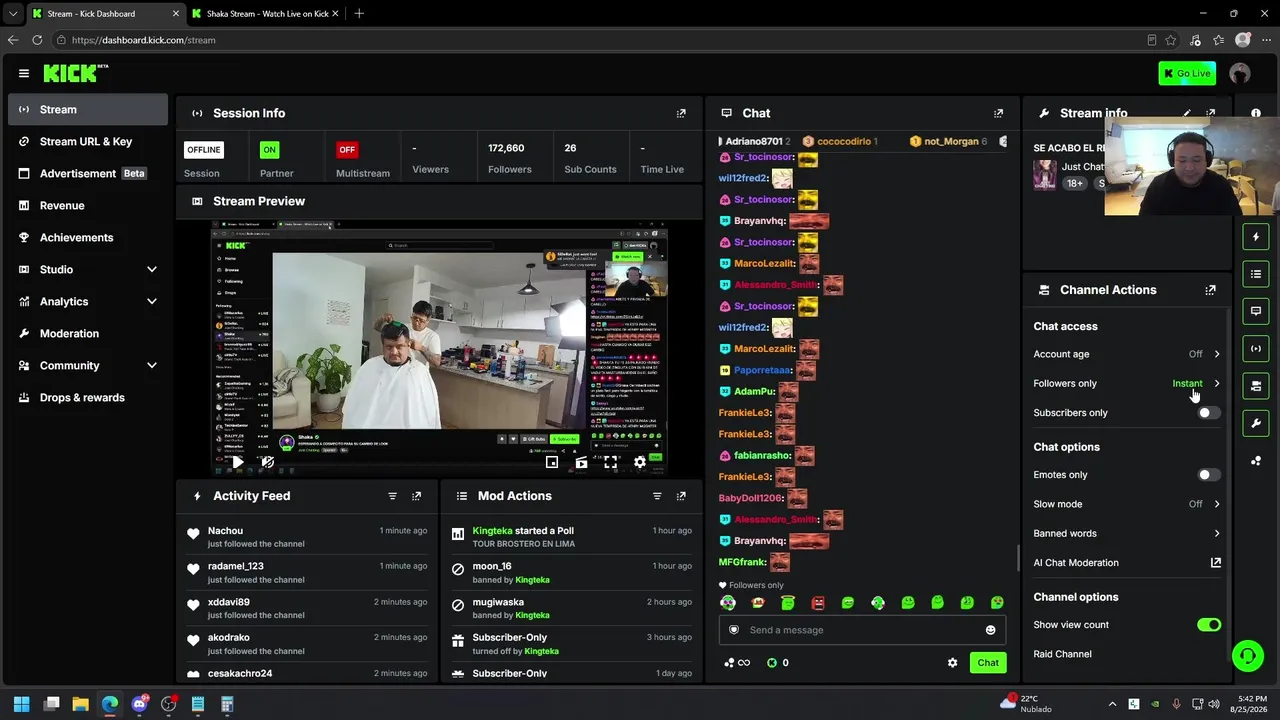
Task: Click Raid Channel option
Action: [1062, 654]
